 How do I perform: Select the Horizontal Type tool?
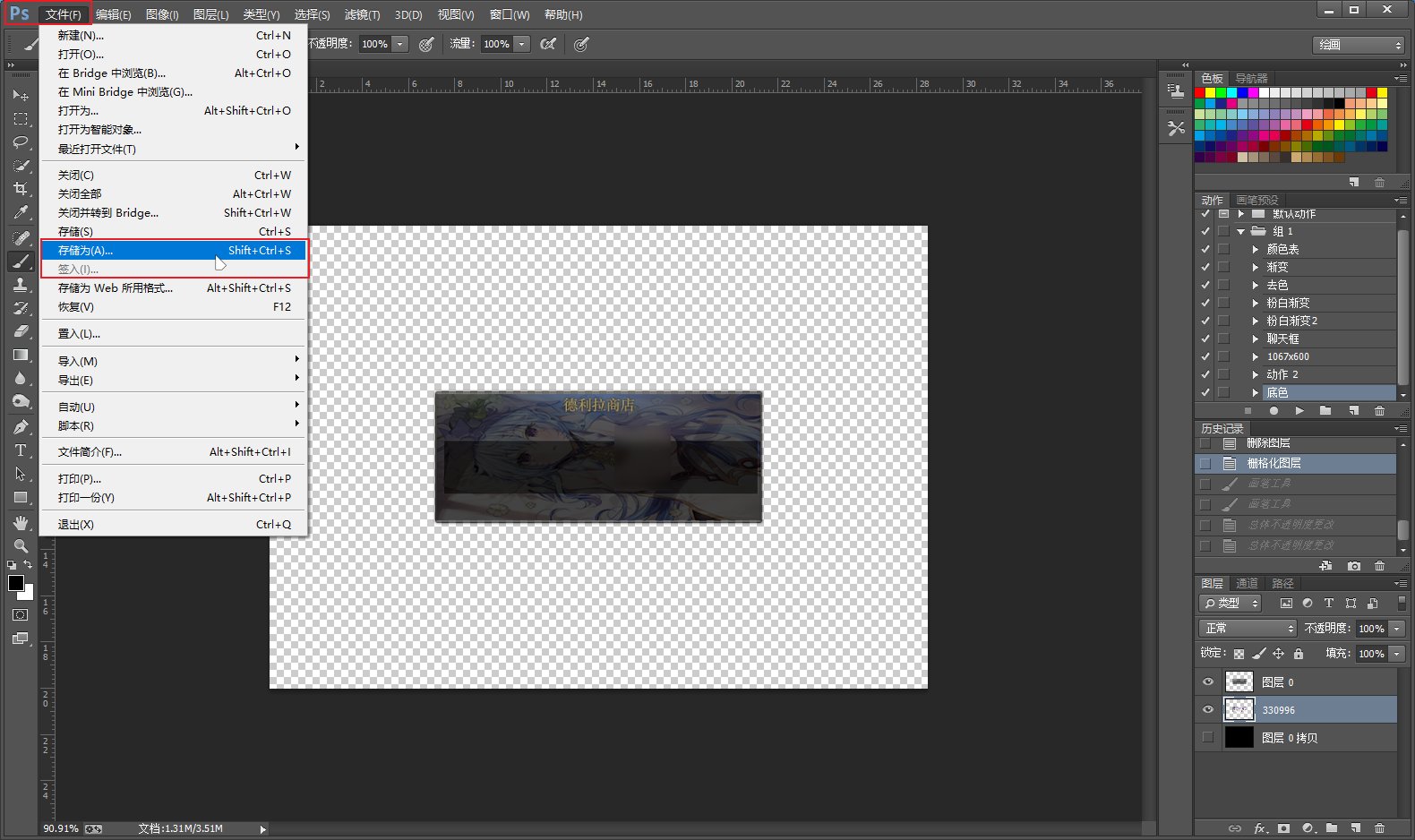click(21, 450)
